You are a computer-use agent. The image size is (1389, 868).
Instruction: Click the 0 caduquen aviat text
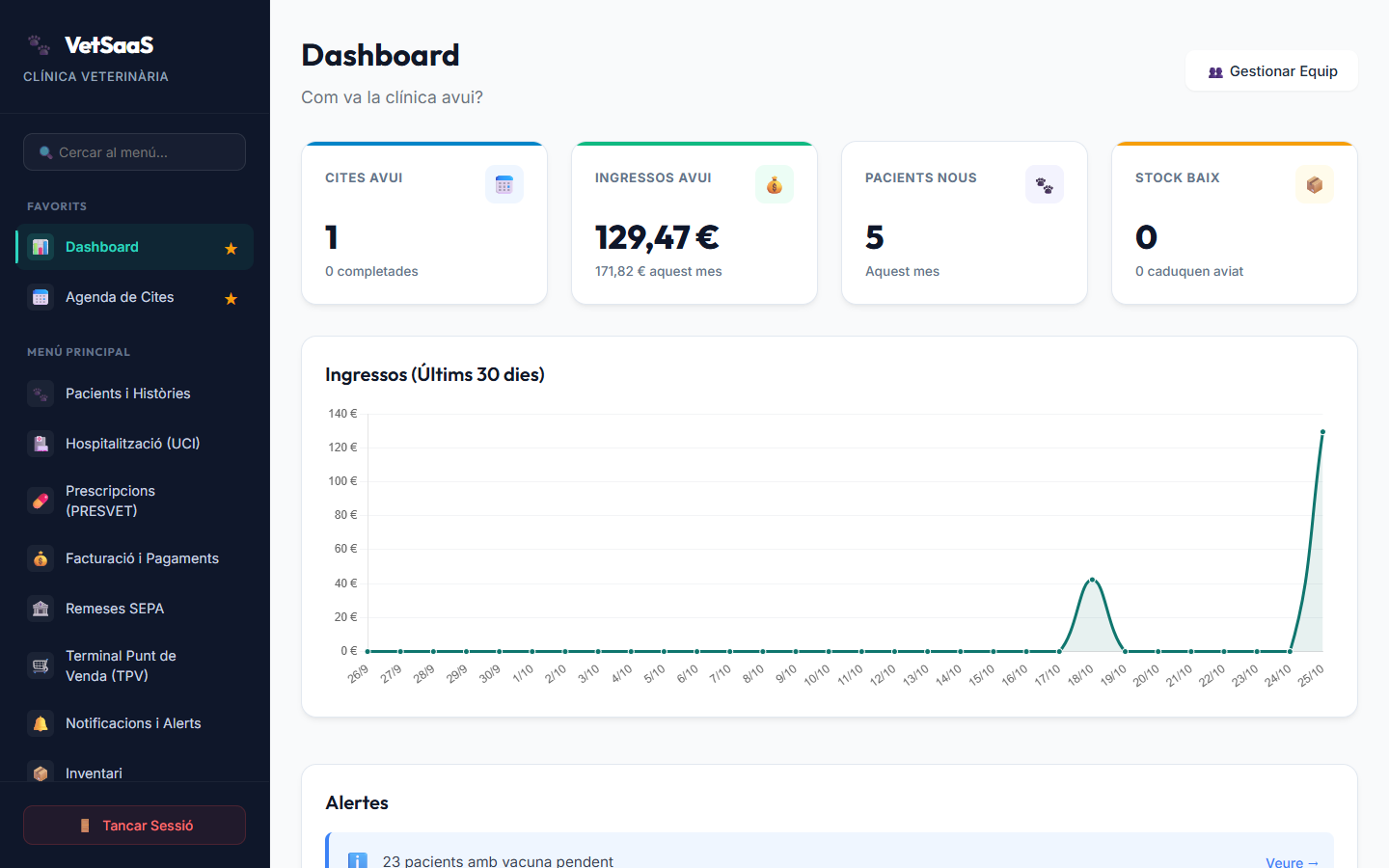1189,271
